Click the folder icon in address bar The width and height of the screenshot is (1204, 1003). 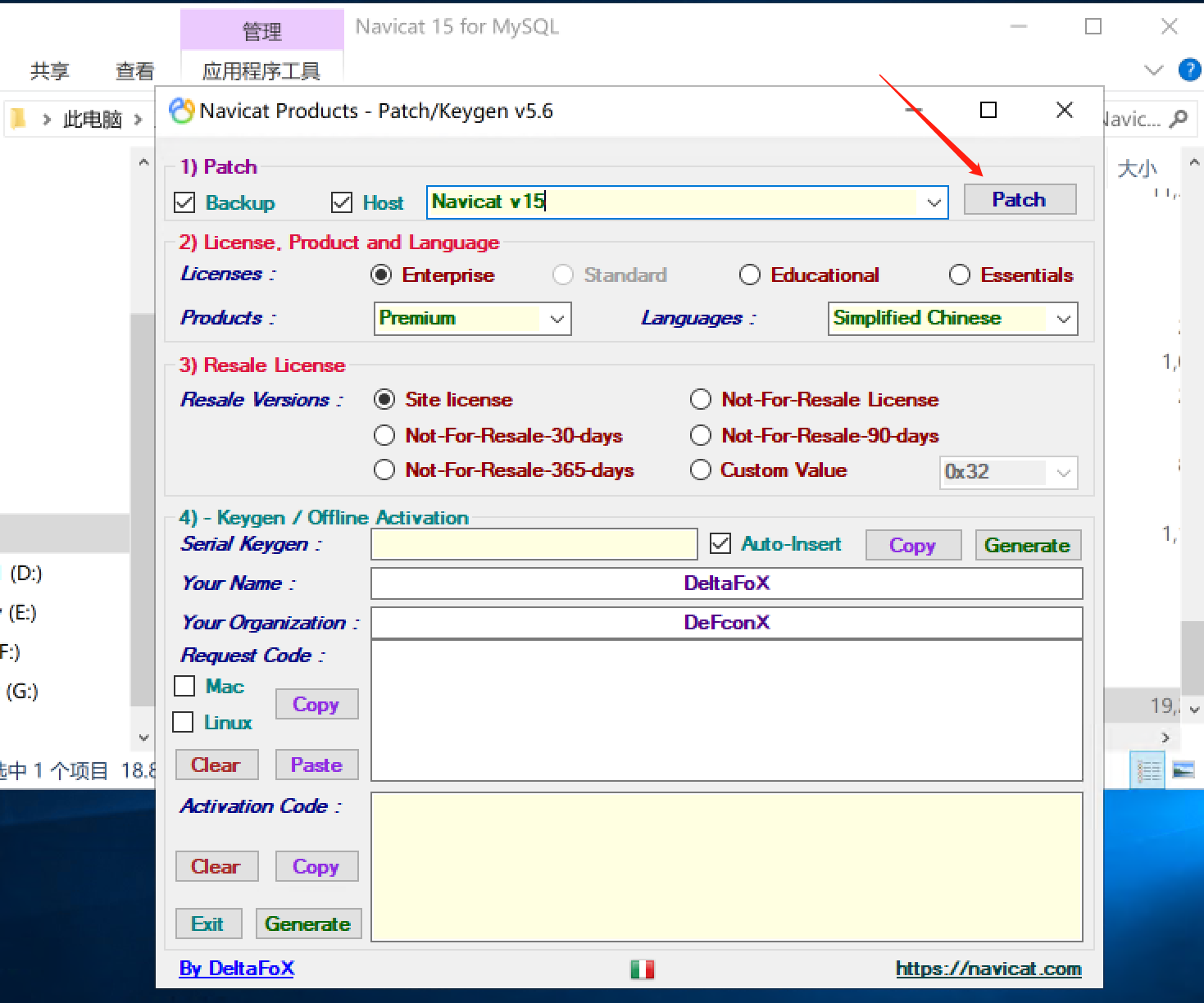pos(18,120)
